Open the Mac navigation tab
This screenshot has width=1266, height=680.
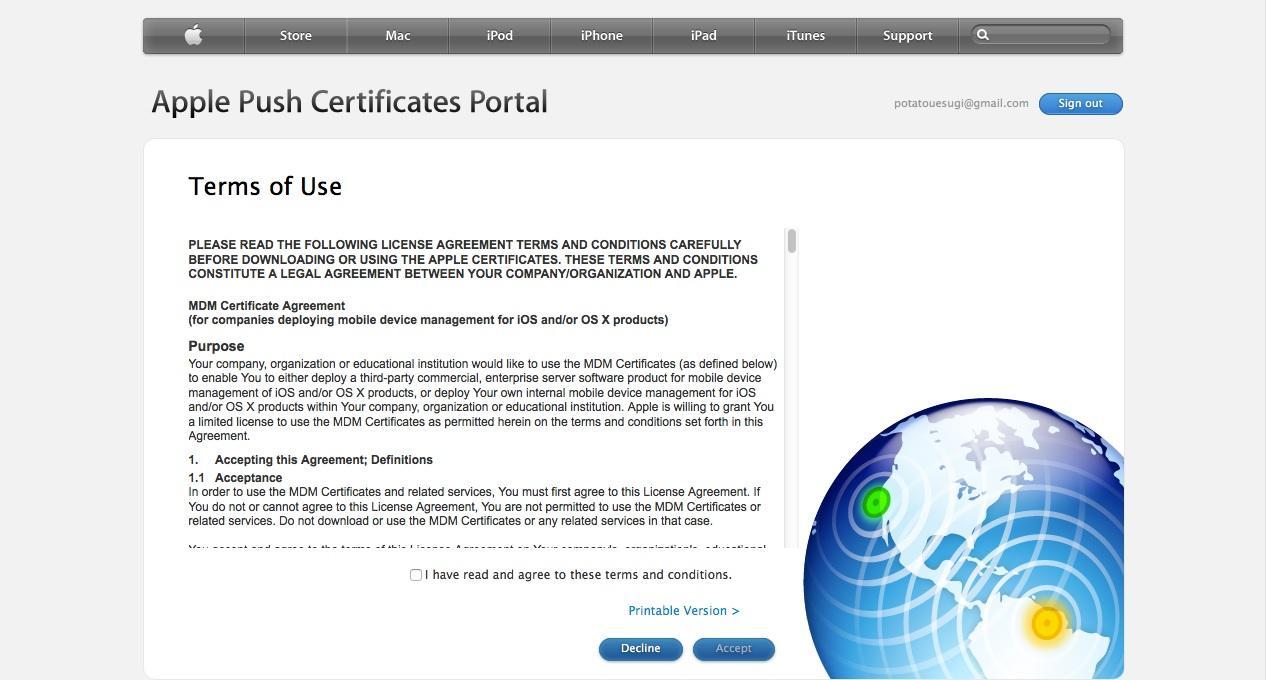398,36
